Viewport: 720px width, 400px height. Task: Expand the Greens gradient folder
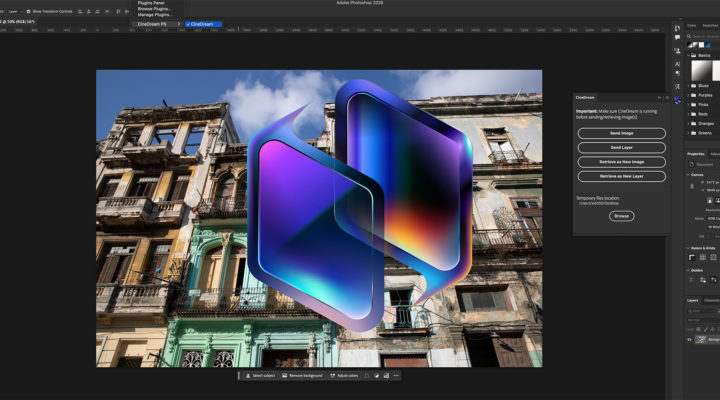[x=688, y=133]
